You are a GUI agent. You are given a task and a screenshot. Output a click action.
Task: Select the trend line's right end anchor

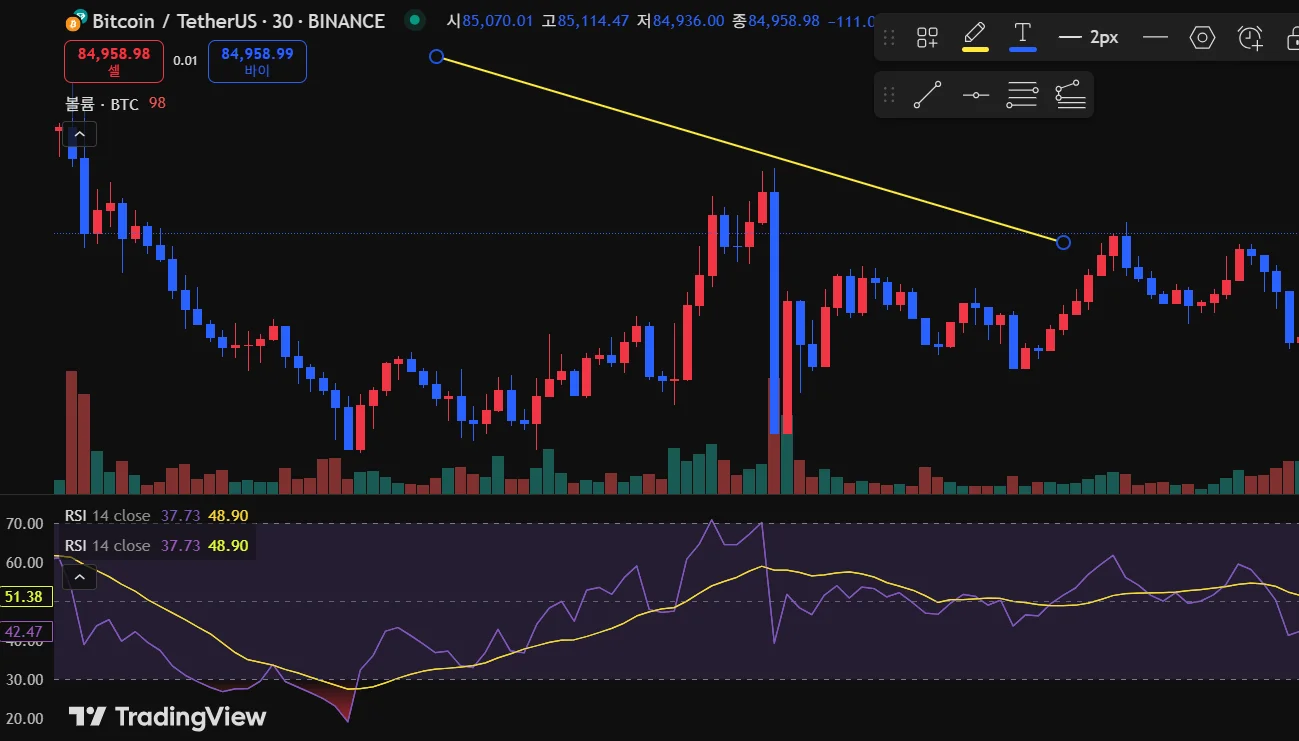point(1063,242)
